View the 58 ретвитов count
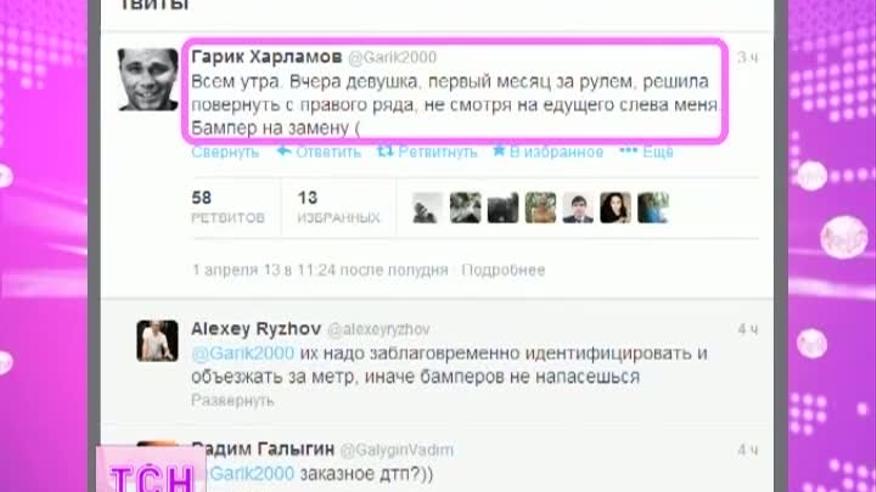Screen dimensions: 876x492 click(x=228, y=207)
